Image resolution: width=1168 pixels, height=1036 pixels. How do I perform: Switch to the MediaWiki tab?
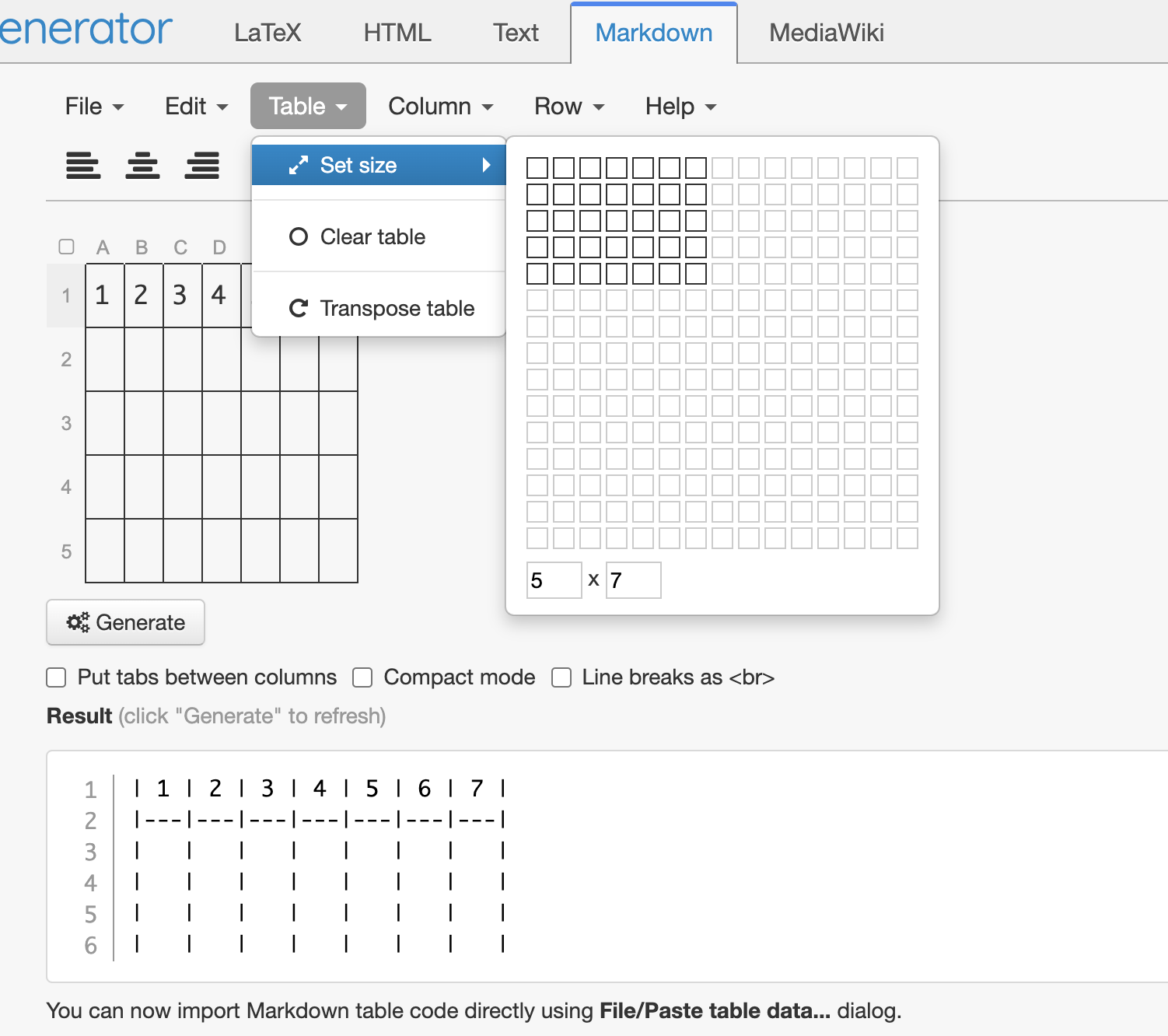click(x=826, y=33)
